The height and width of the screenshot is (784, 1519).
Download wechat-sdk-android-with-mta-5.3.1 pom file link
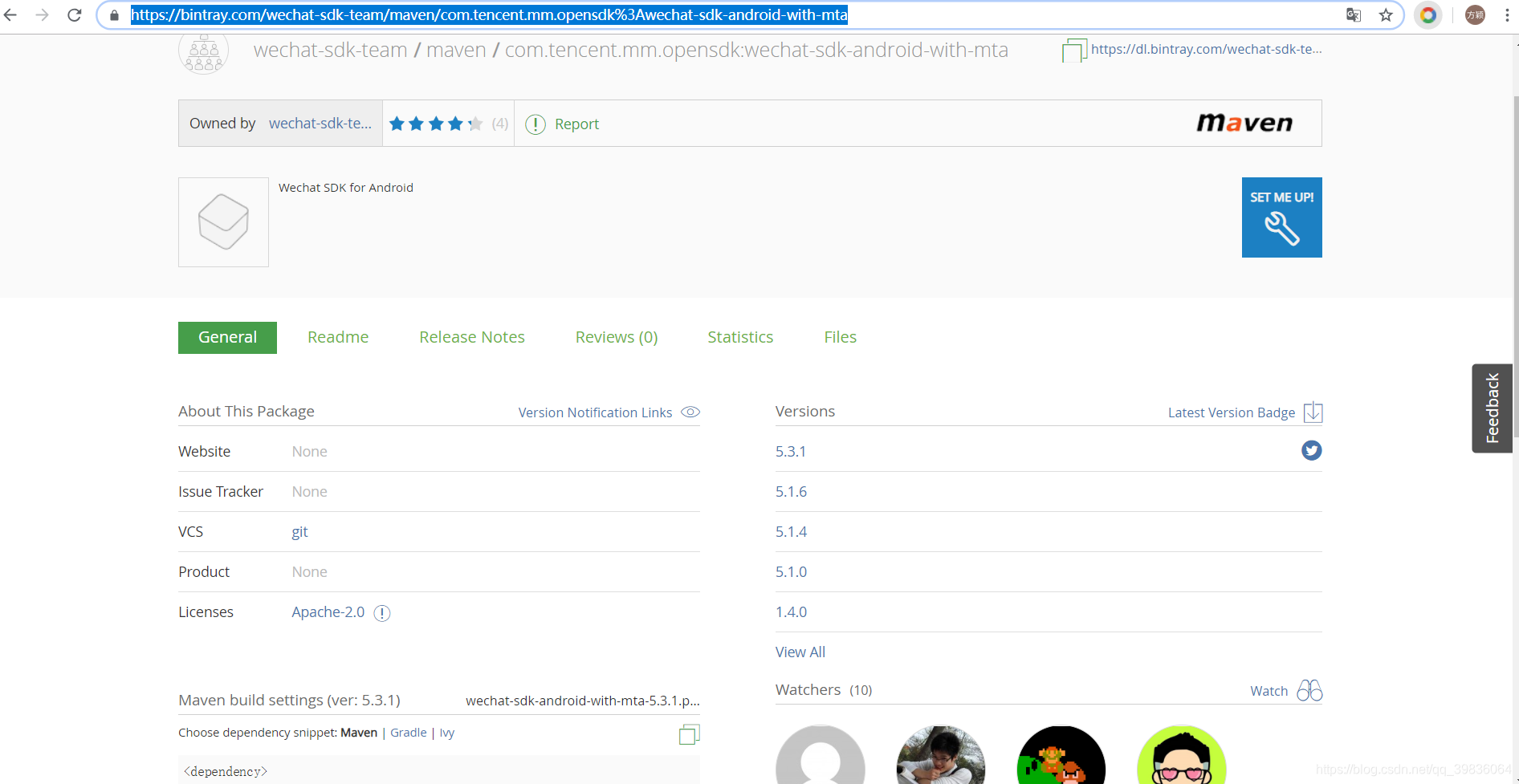point(583,701)
